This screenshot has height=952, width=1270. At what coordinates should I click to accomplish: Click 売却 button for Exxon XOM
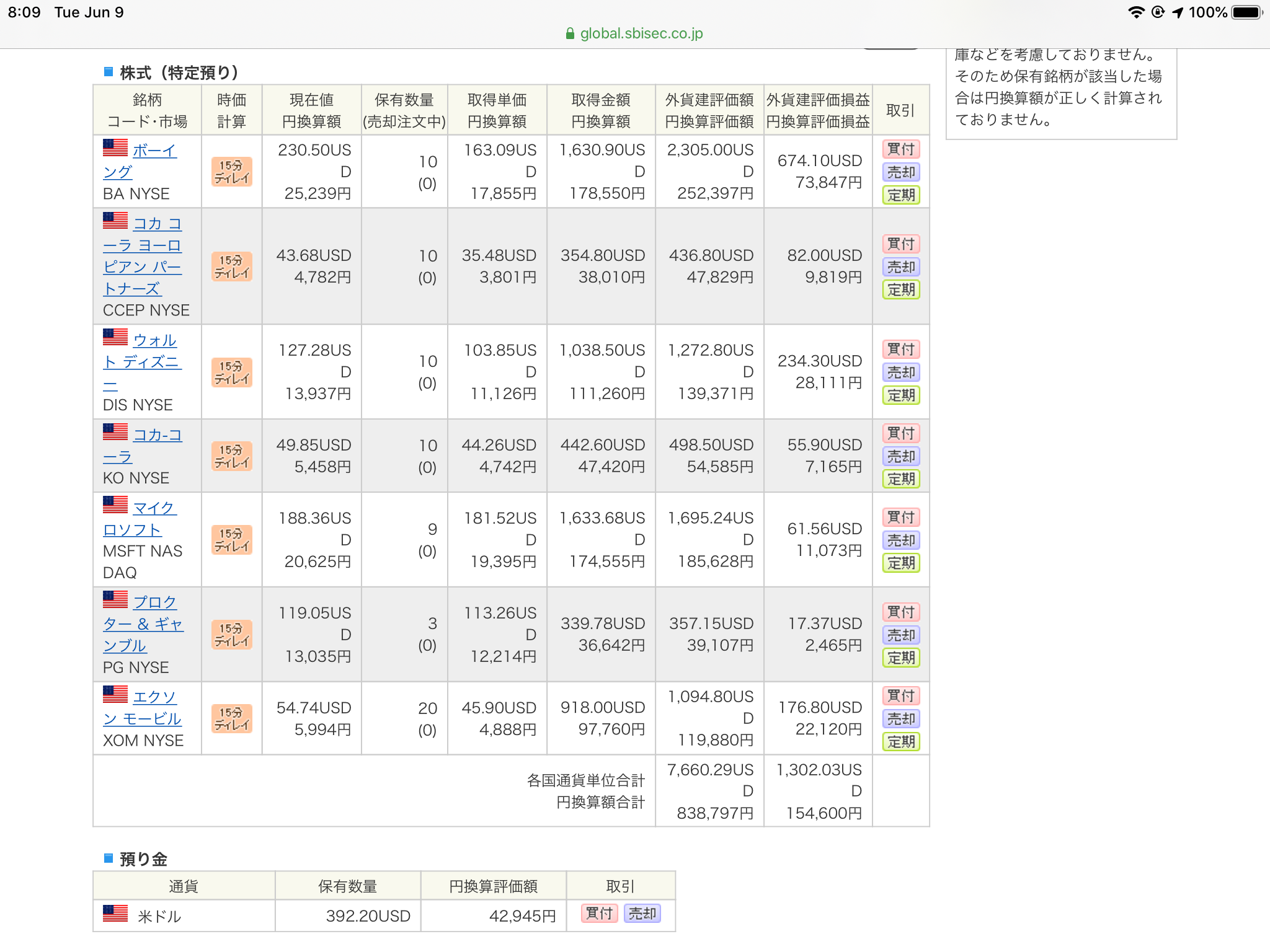[x=901, y=719]
